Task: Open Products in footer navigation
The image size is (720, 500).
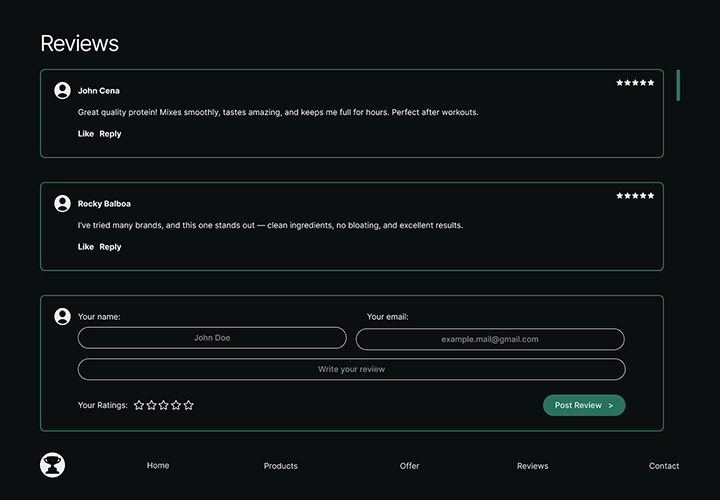Action: pyautogui.click(x=281, y=466)
